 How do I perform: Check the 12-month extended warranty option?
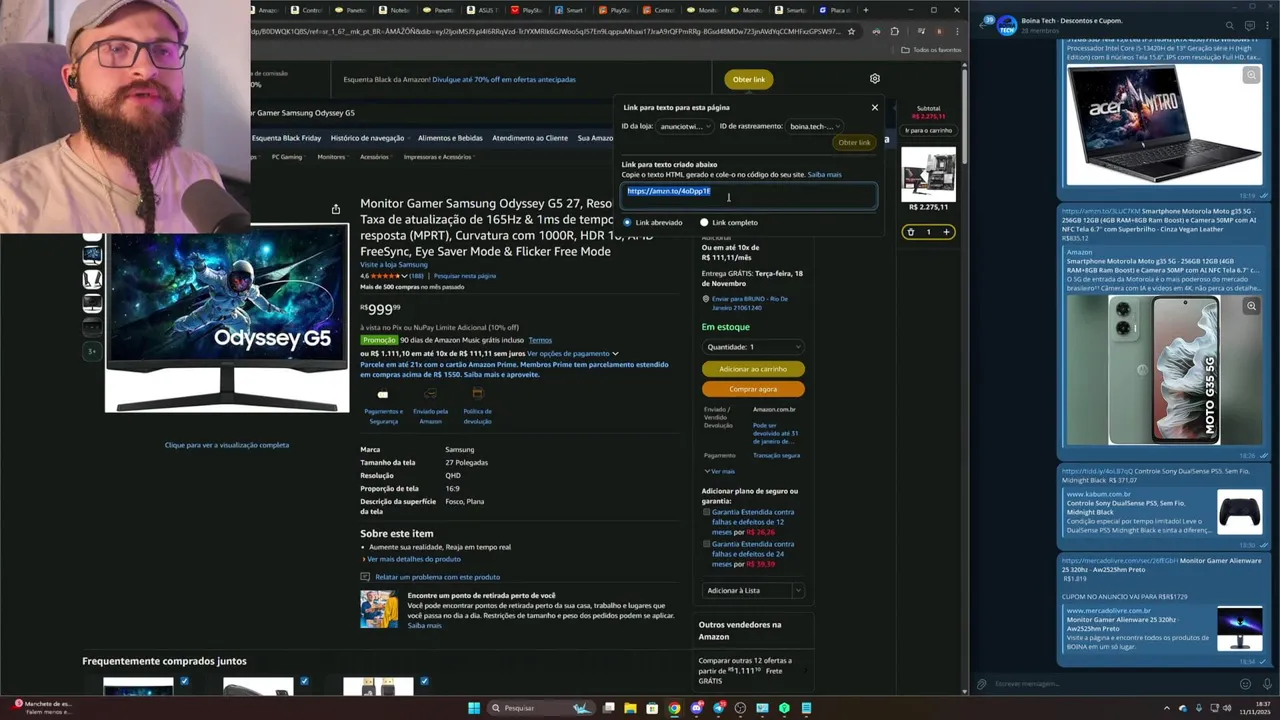click(706, 512)
